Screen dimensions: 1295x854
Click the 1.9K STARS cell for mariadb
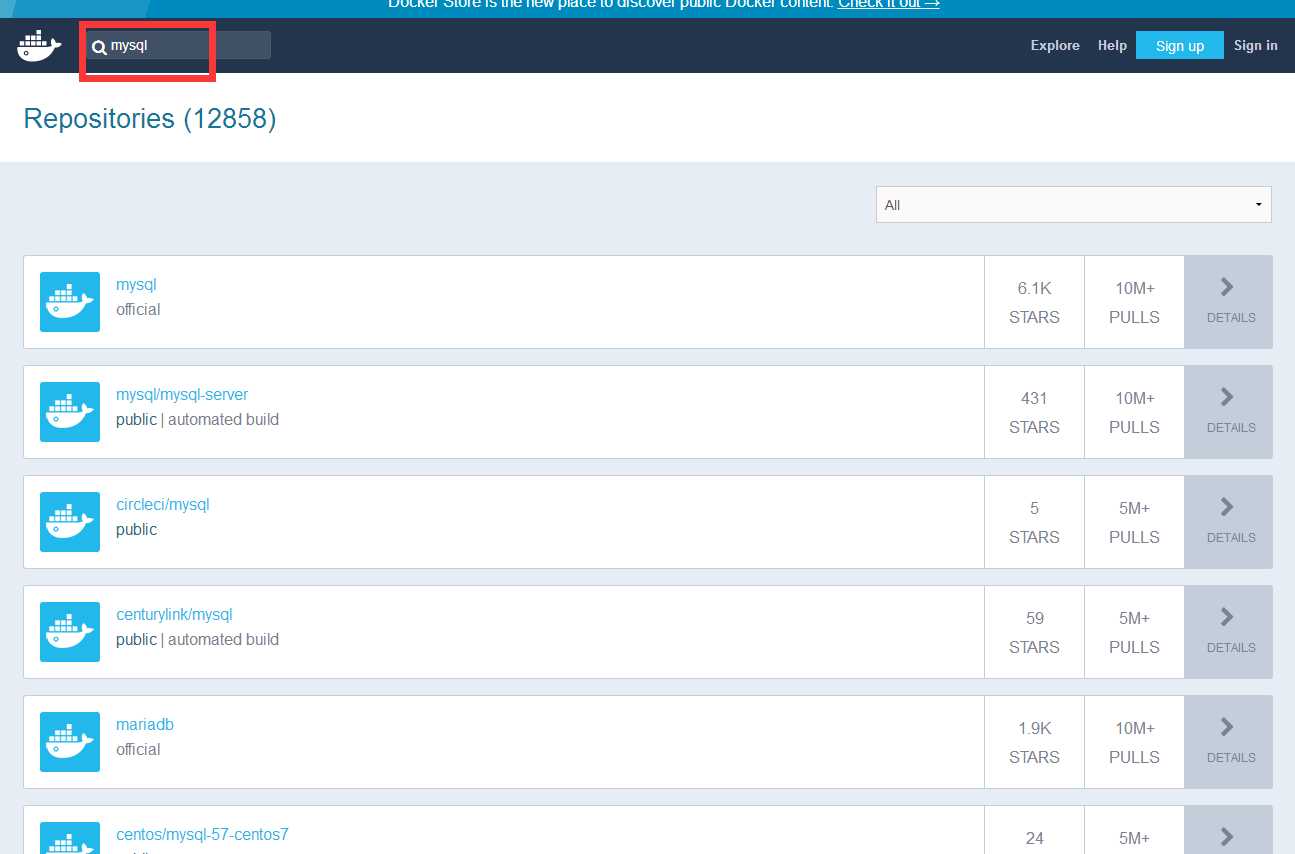pyautogui.click(x=1034, y=742)
